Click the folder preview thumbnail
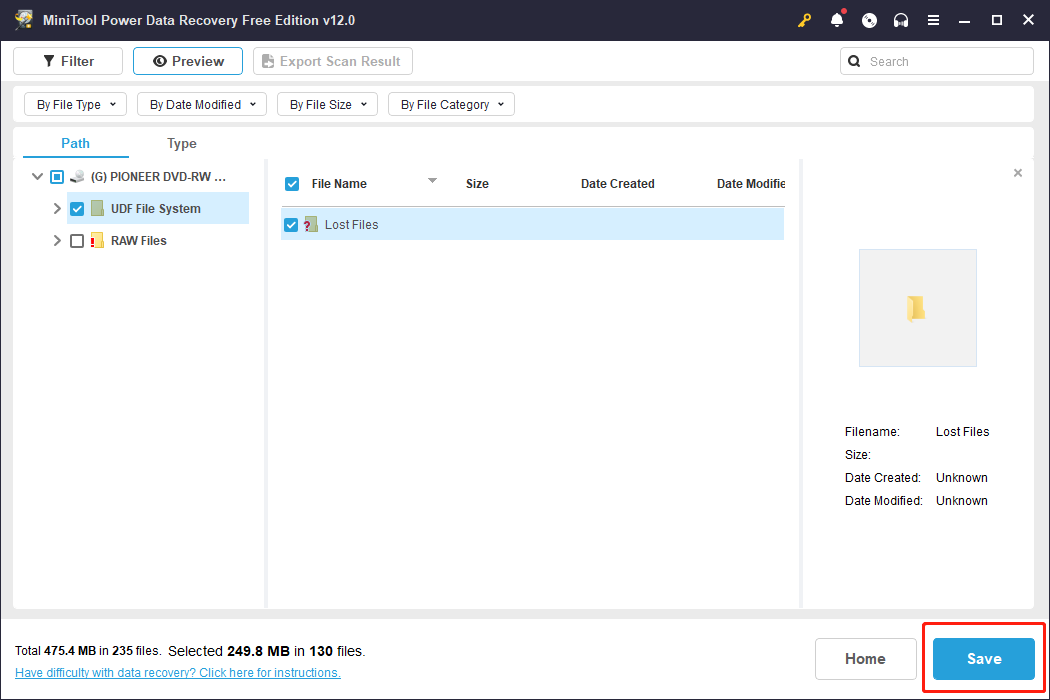The image size is (1050, 700). point(917,308)
